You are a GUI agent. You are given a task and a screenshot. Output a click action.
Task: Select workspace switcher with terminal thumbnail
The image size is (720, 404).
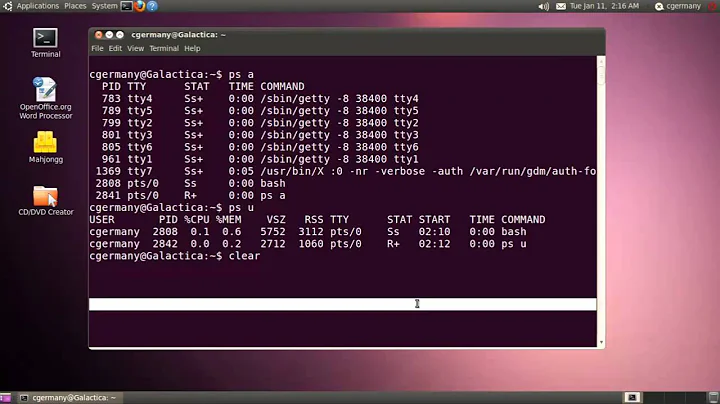click(632, 398)
